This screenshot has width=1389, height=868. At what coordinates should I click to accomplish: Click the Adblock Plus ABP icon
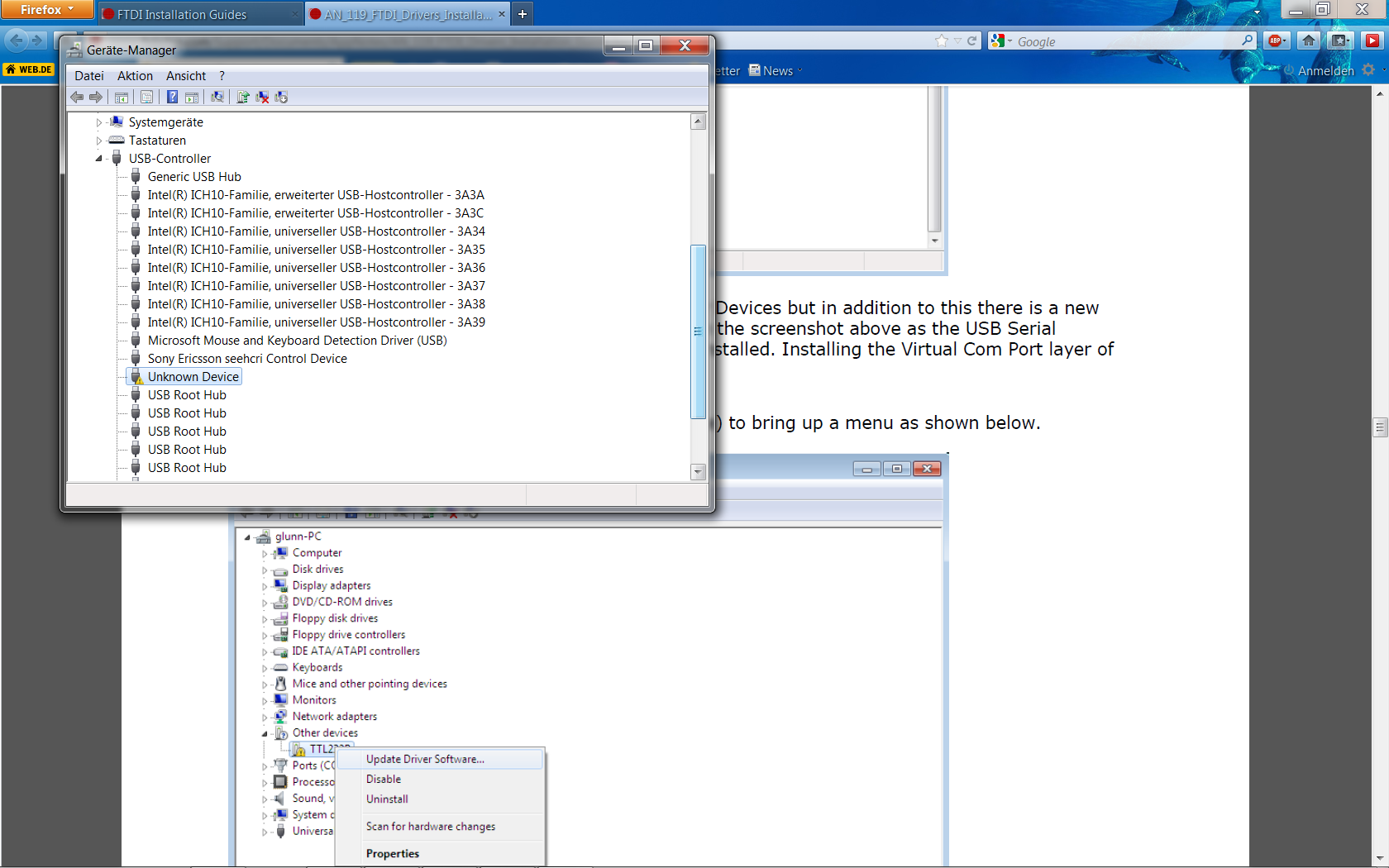1277,41
